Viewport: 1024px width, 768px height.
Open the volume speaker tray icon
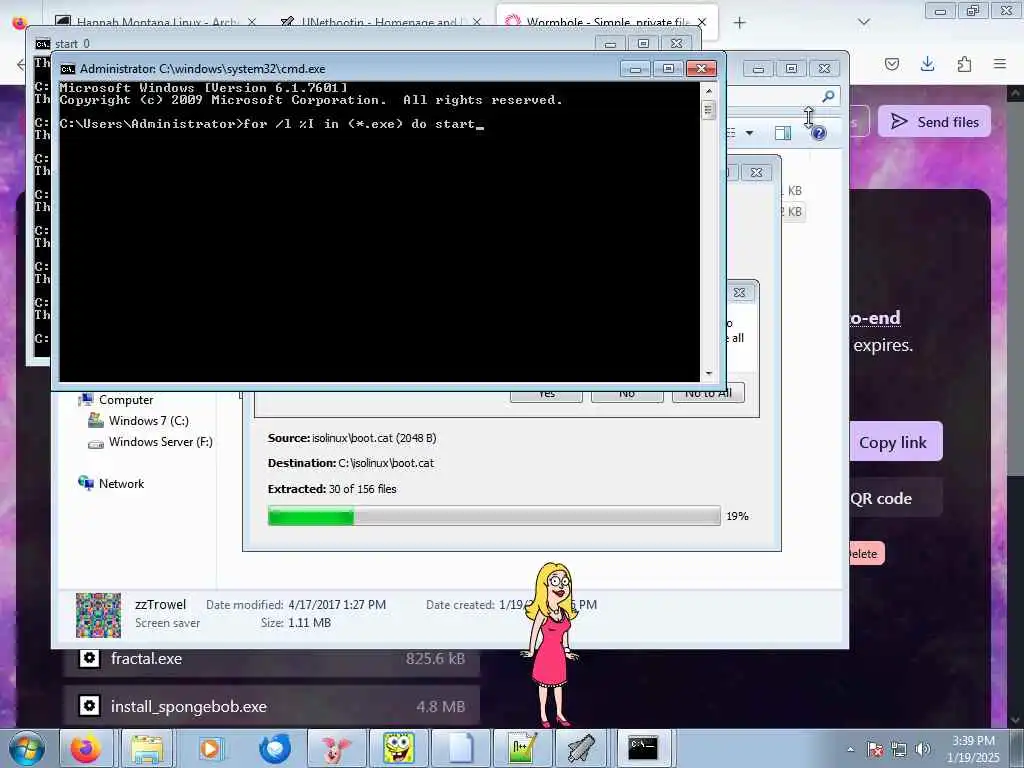[922, 749]
